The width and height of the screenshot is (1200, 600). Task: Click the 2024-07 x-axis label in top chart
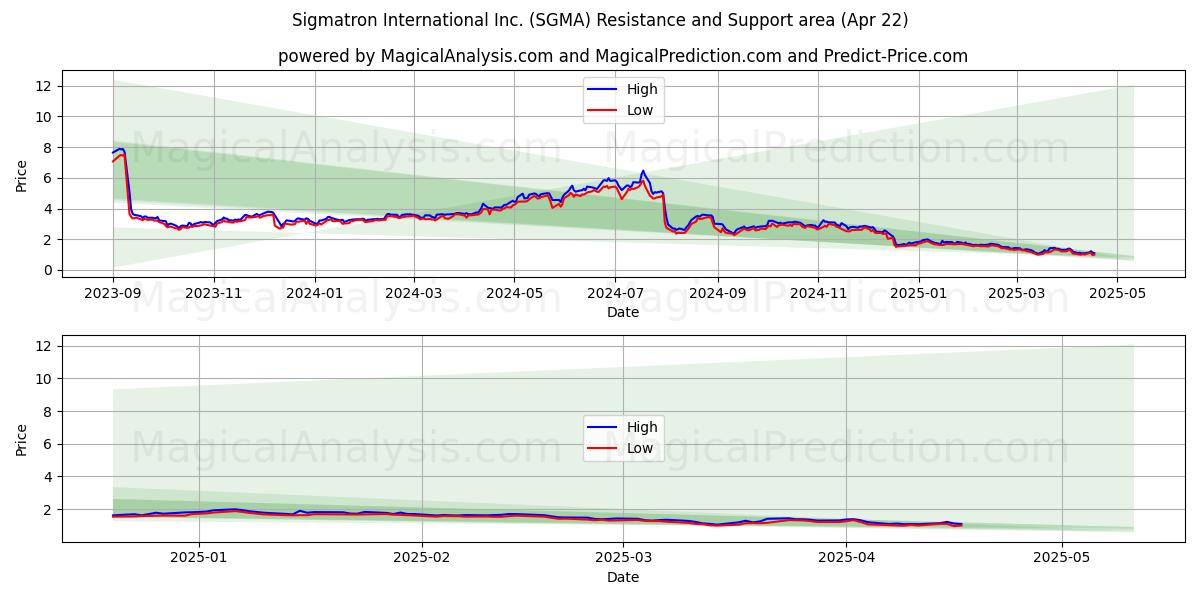pos(615,294)
